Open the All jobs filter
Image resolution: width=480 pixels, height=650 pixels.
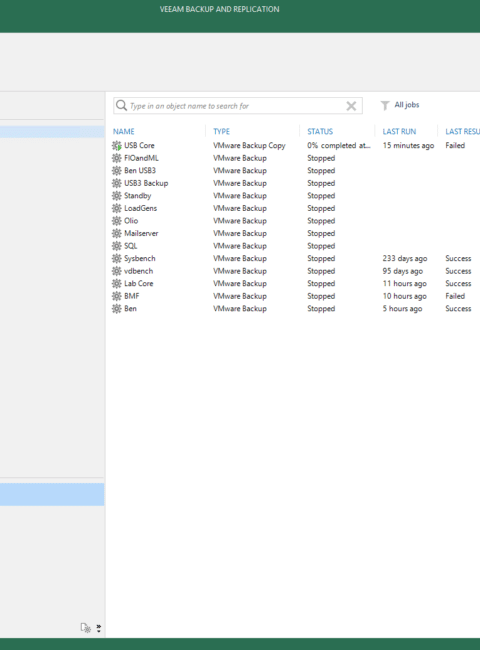pos(400,105)
